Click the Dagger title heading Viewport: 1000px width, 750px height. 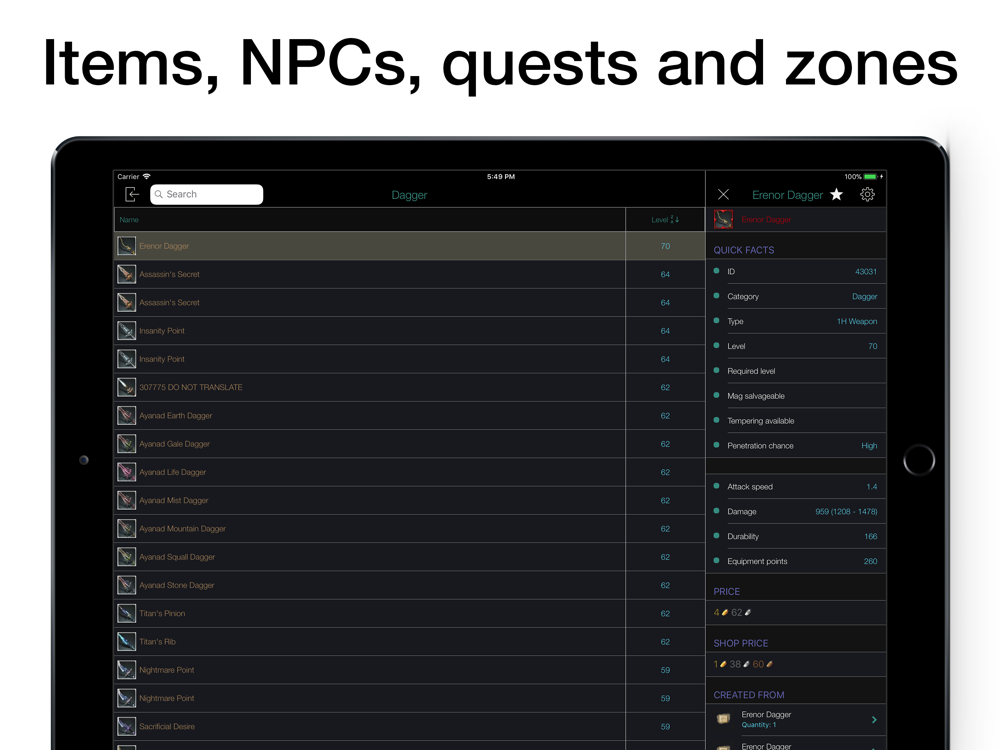409,195
